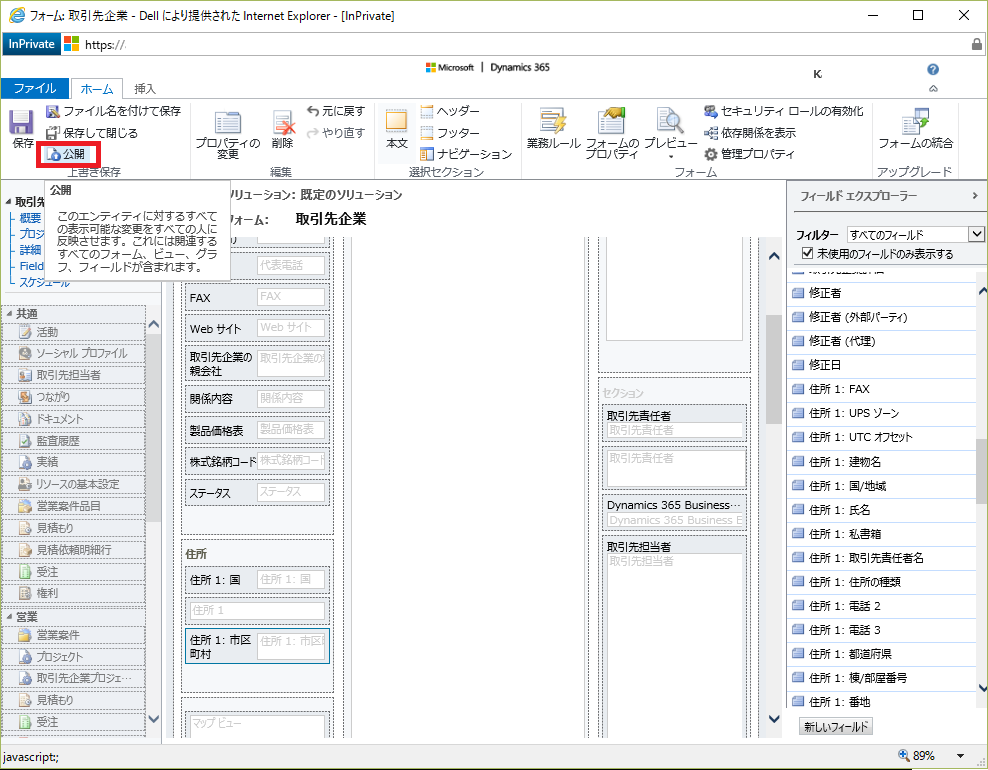The width and height of the screenshot is (988, 770).
Task: Collapse the フィールド エクスプローラー pane arrow
Action: [x=975, y=196]
